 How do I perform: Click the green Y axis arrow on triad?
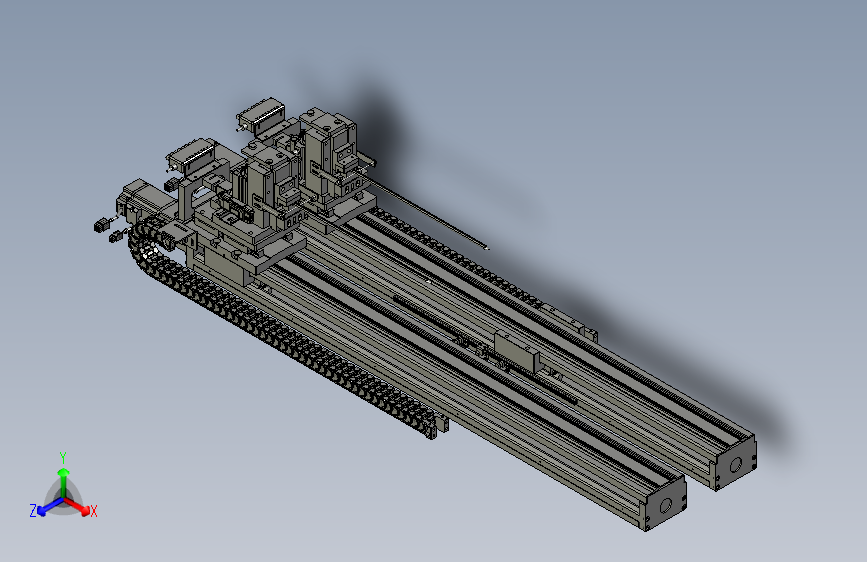click(64, 482)
